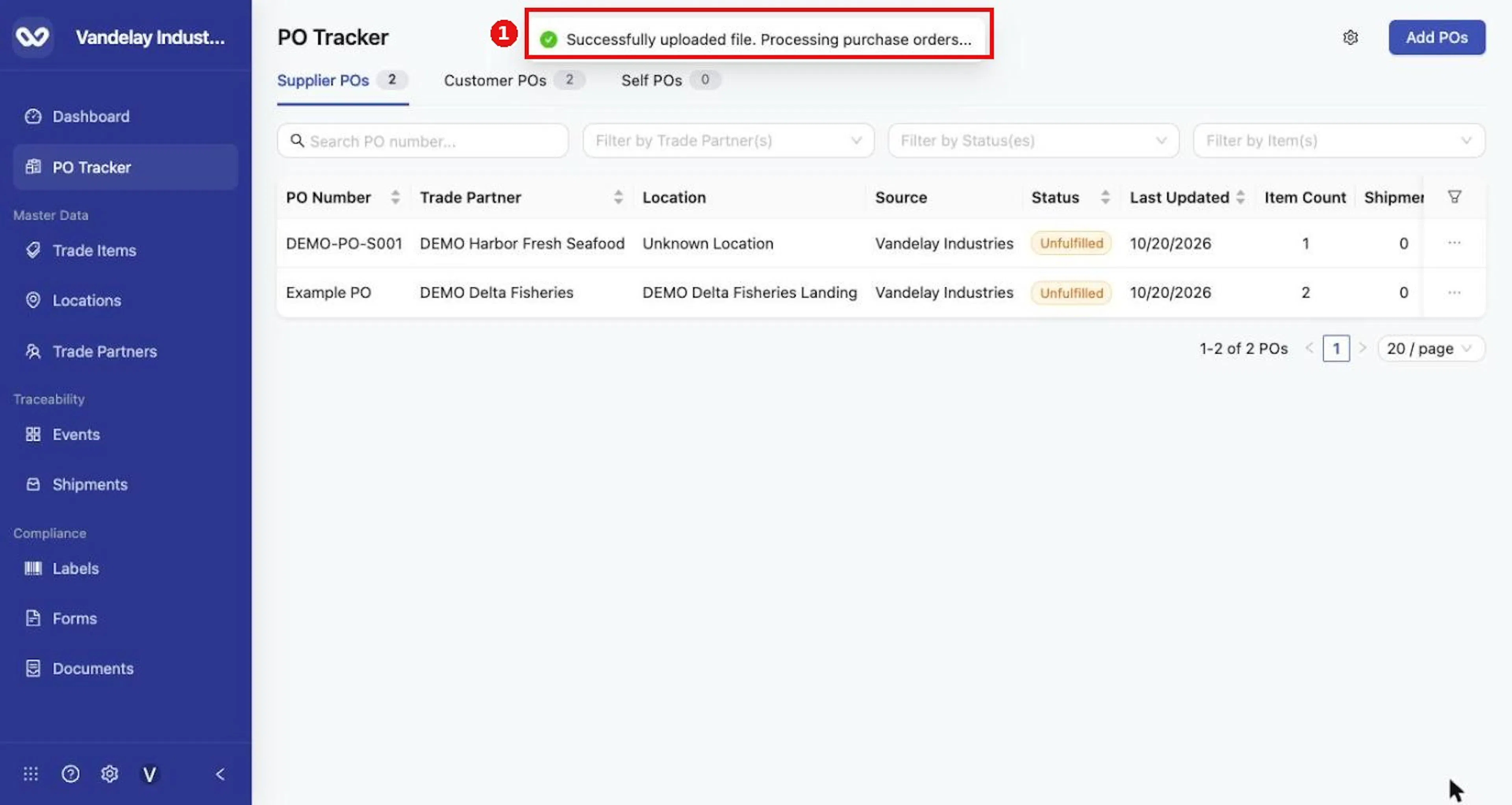Image resolution: width=1512 pixels, height=805 pixels.
Task: Open sidebar settings gear icon
Action: pos(110,774)
